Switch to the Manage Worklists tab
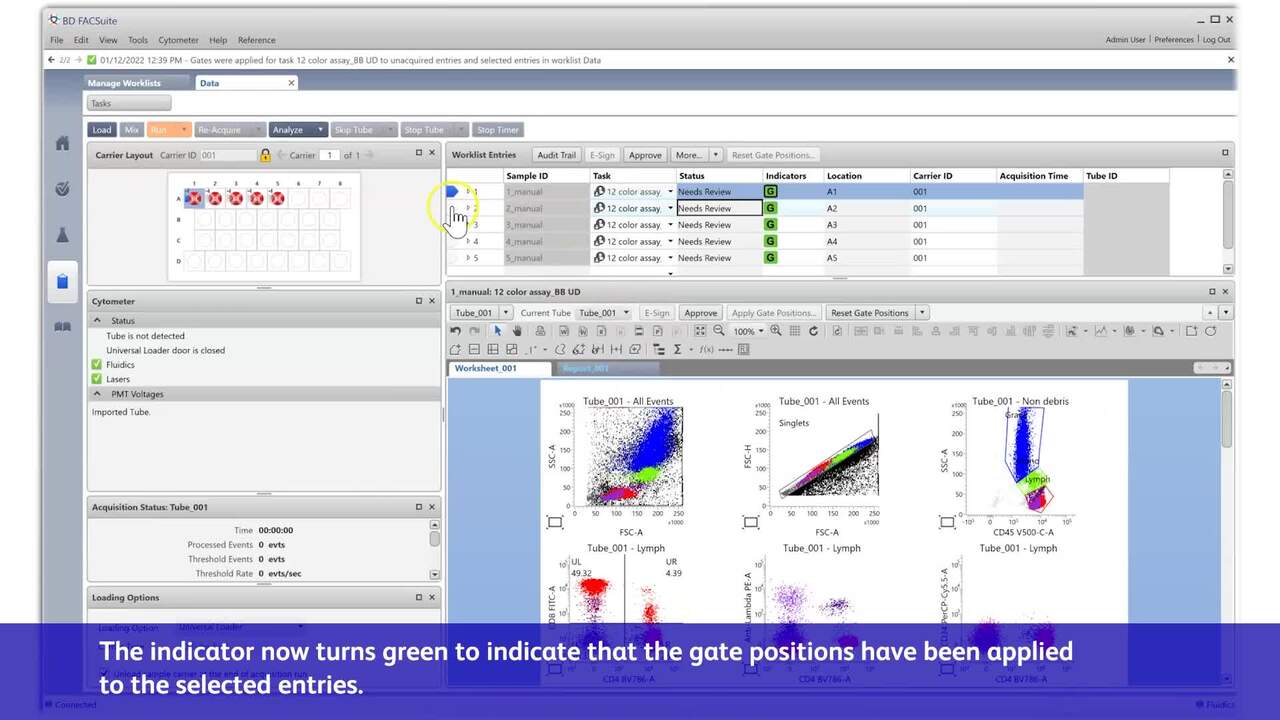This screenshot has width=1280, height=720. click(x=124, y=83)
